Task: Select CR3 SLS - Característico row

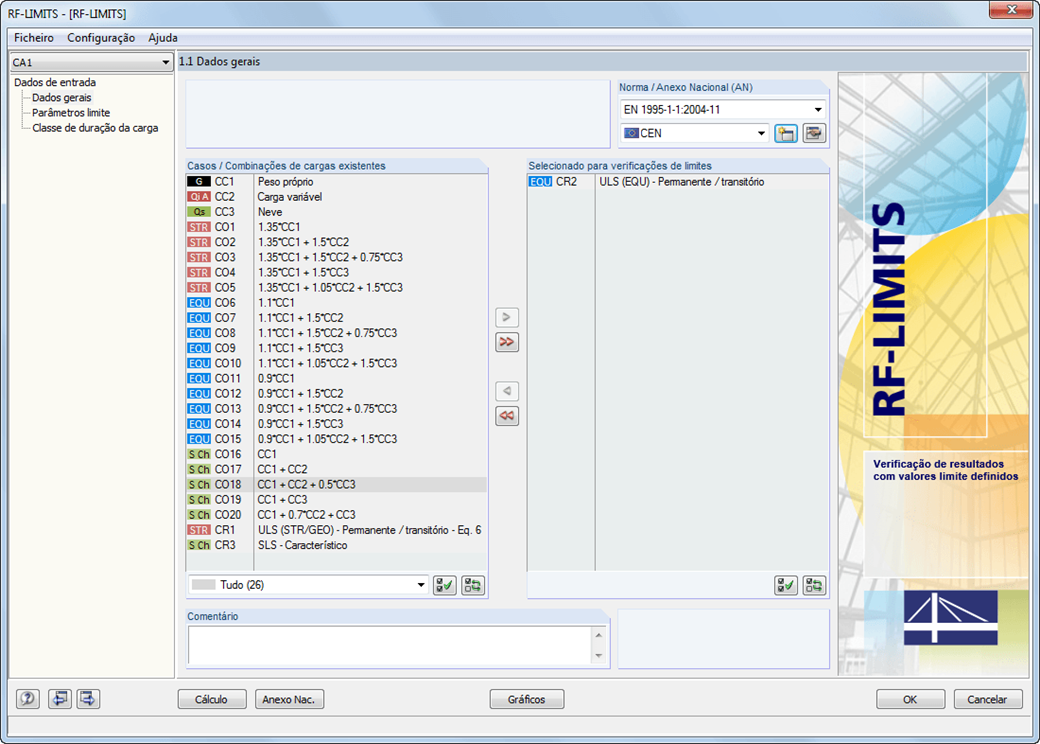Action: pos(336,545)
